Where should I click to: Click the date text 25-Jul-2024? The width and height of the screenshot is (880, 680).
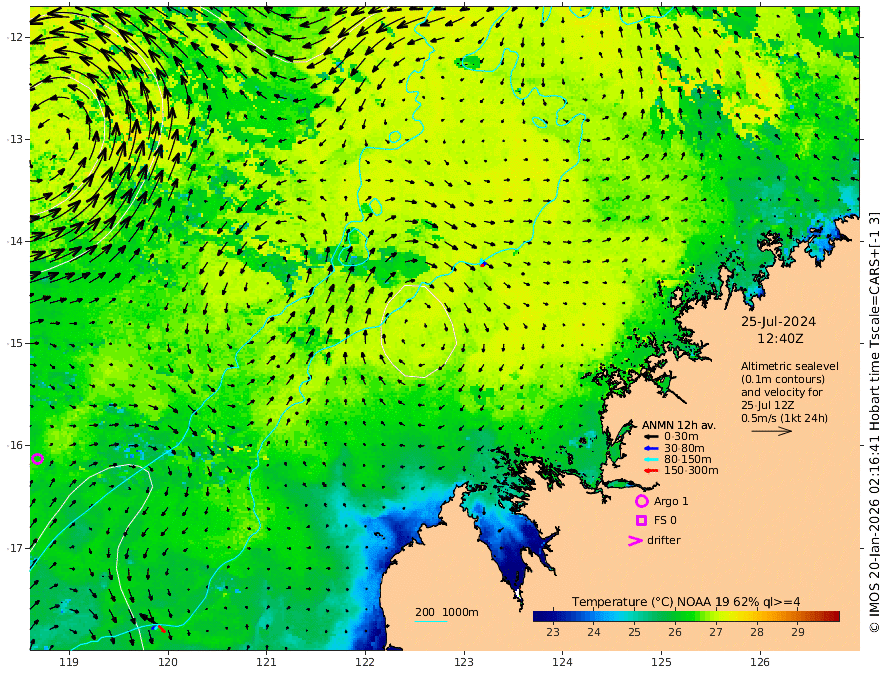pyautogui.click(x=778, y=321)
